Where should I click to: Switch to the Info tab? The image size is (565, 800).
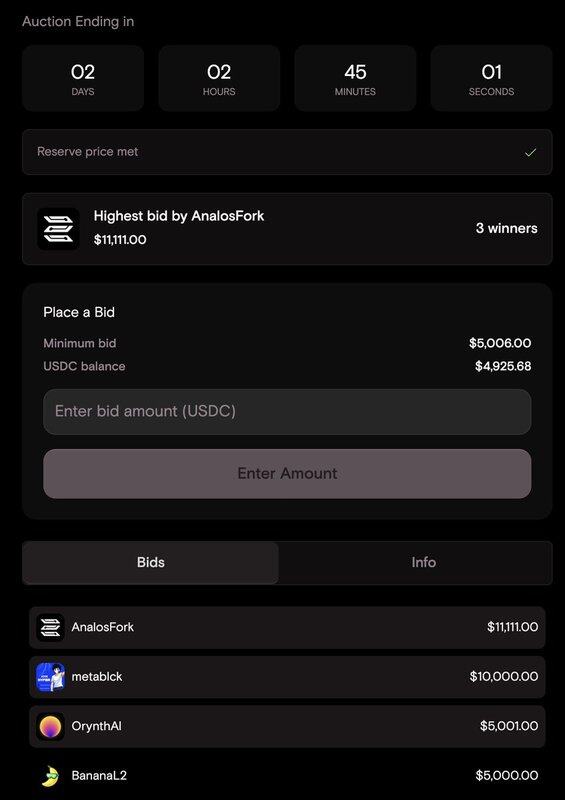point(424,562)
